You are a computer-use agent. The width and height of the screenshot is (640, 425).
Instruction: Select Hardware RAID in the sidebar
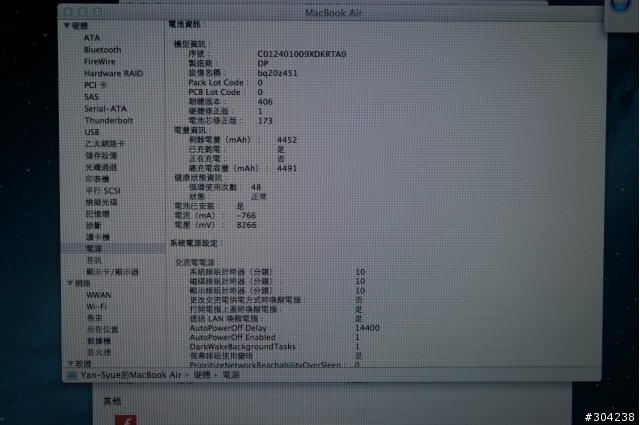tap(113, 73)
